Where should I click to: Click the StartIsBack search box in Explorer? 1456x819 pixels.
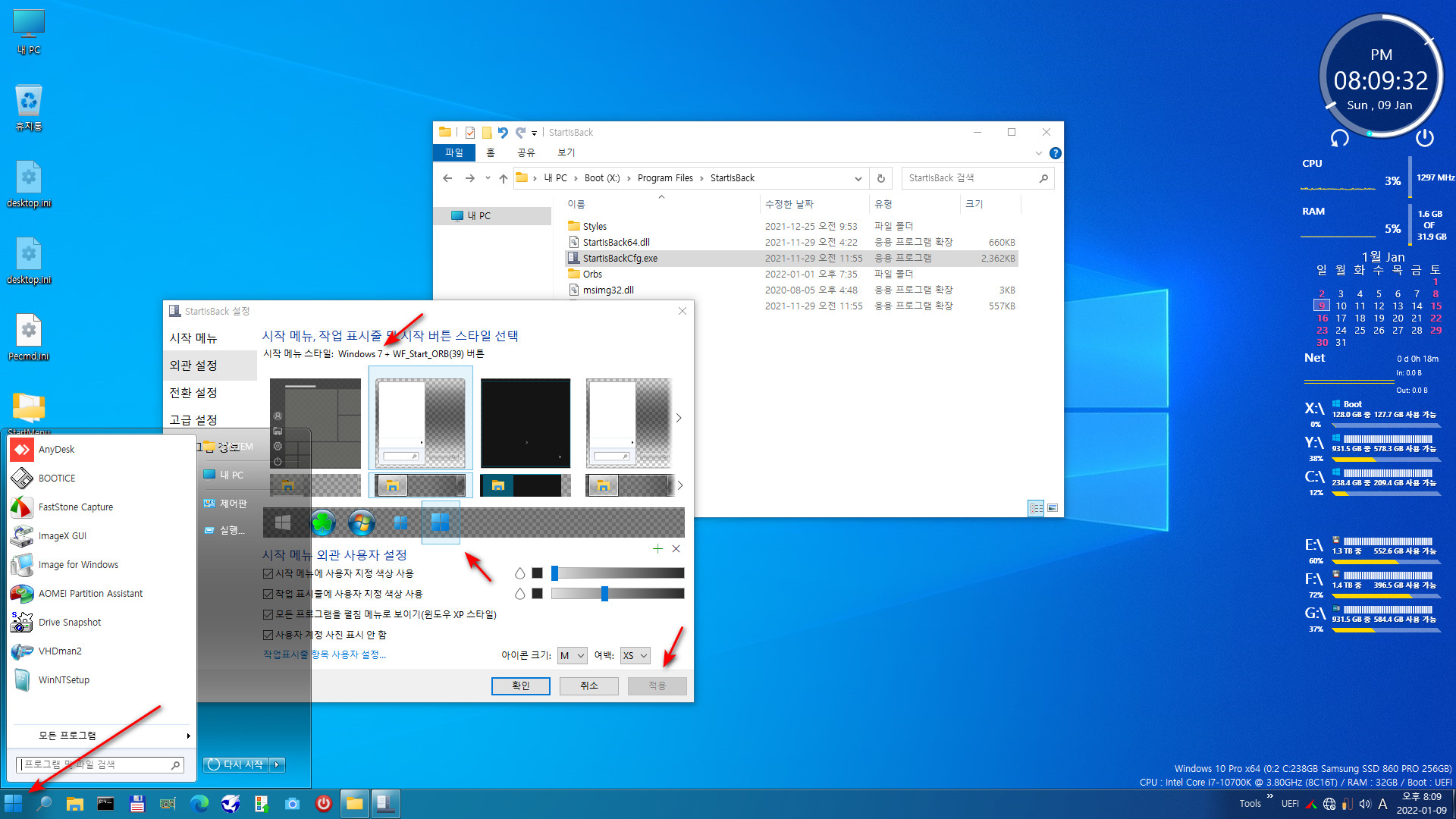tap(977, 178)
